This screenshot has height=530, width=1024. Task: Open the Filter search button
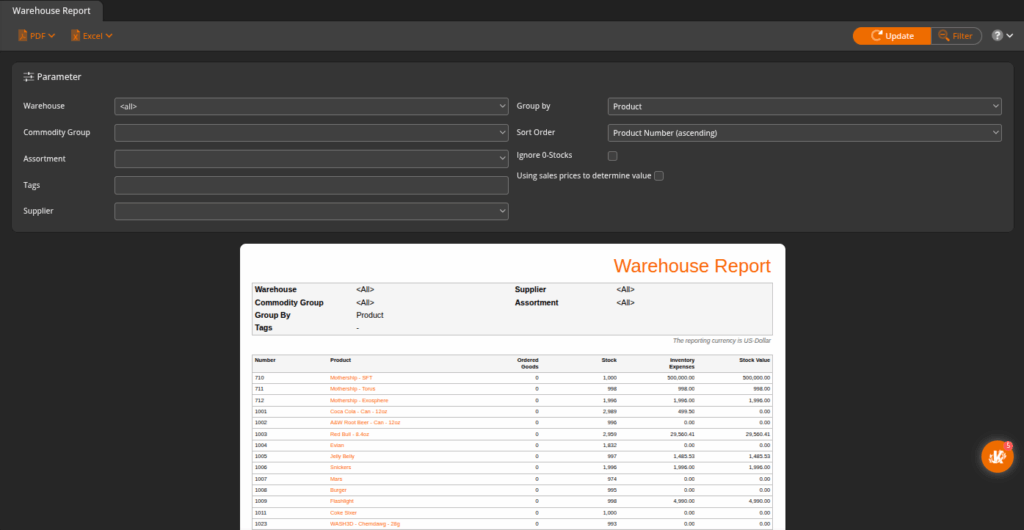pyautogui.click(x=954, y=36)
